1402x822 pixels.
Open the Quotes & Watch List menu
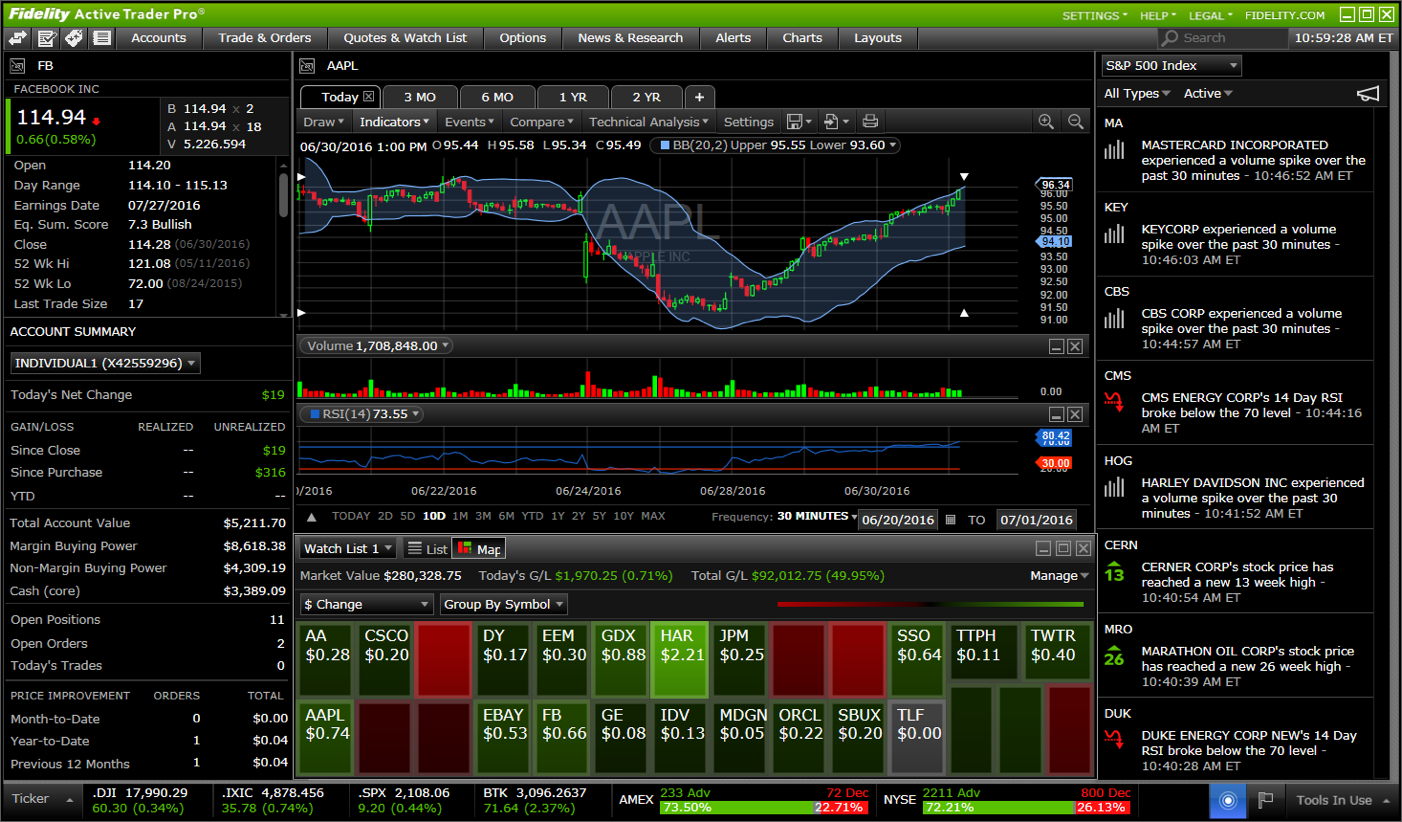[405, 38]
